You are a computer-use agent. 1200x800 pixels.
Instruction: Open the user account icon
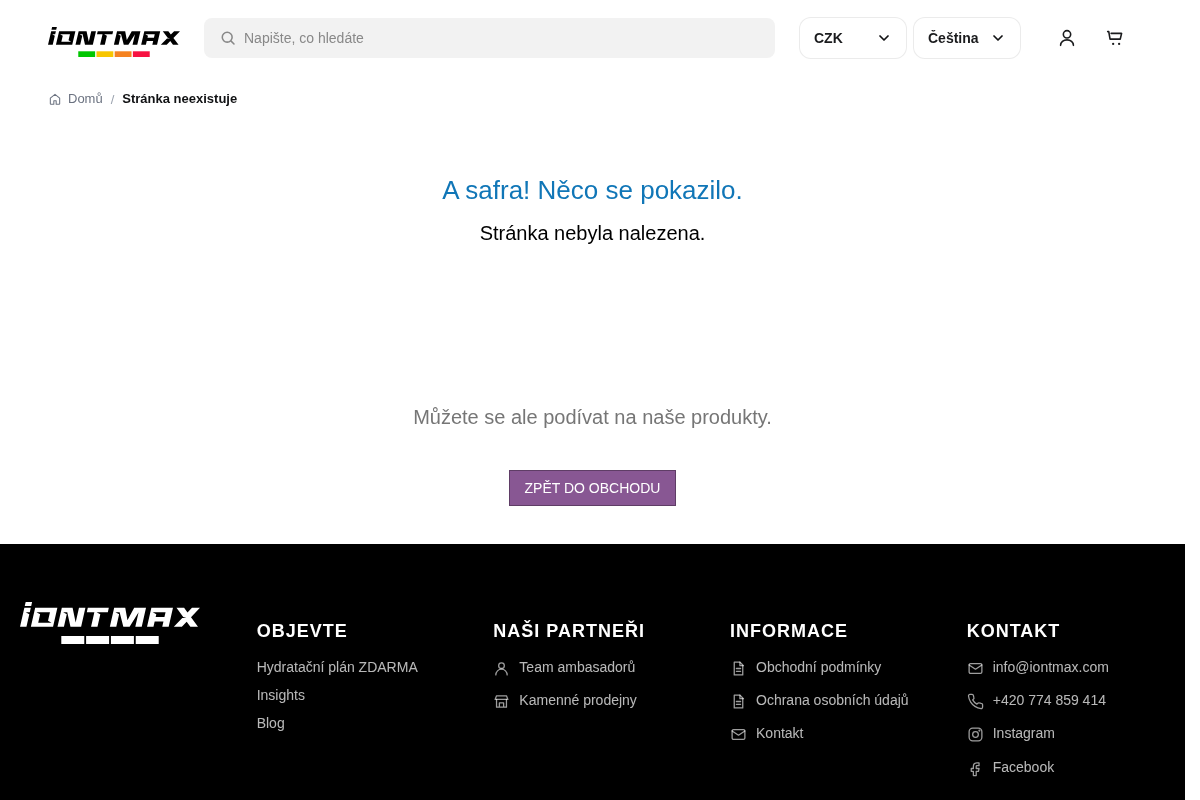(1067, 38)
